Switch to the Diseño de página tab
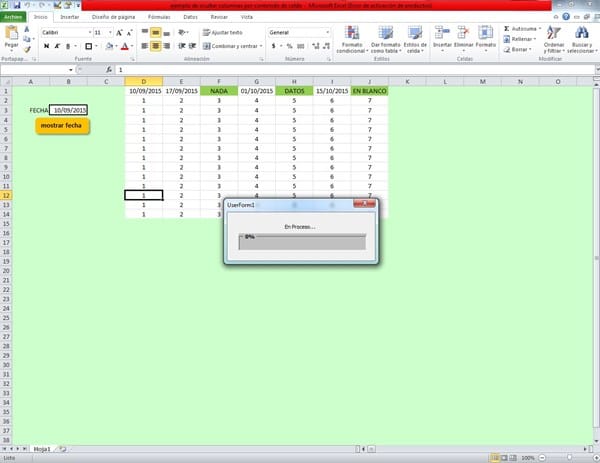This screenshot has width=600, height=463. click(x=113, y=17)
